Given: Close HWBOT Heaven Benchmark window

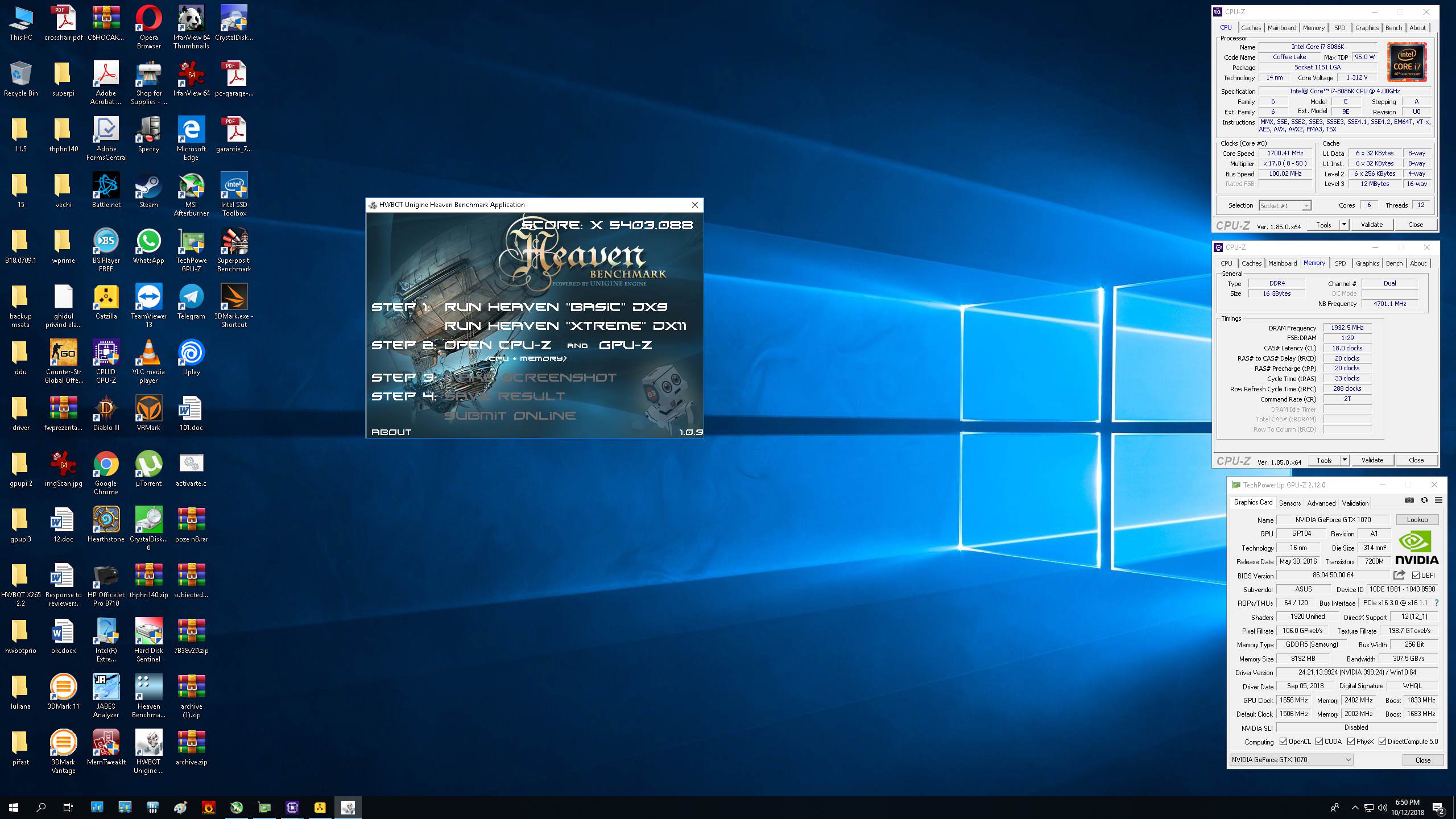Looking at the screenshot, I should click(694, 205).
